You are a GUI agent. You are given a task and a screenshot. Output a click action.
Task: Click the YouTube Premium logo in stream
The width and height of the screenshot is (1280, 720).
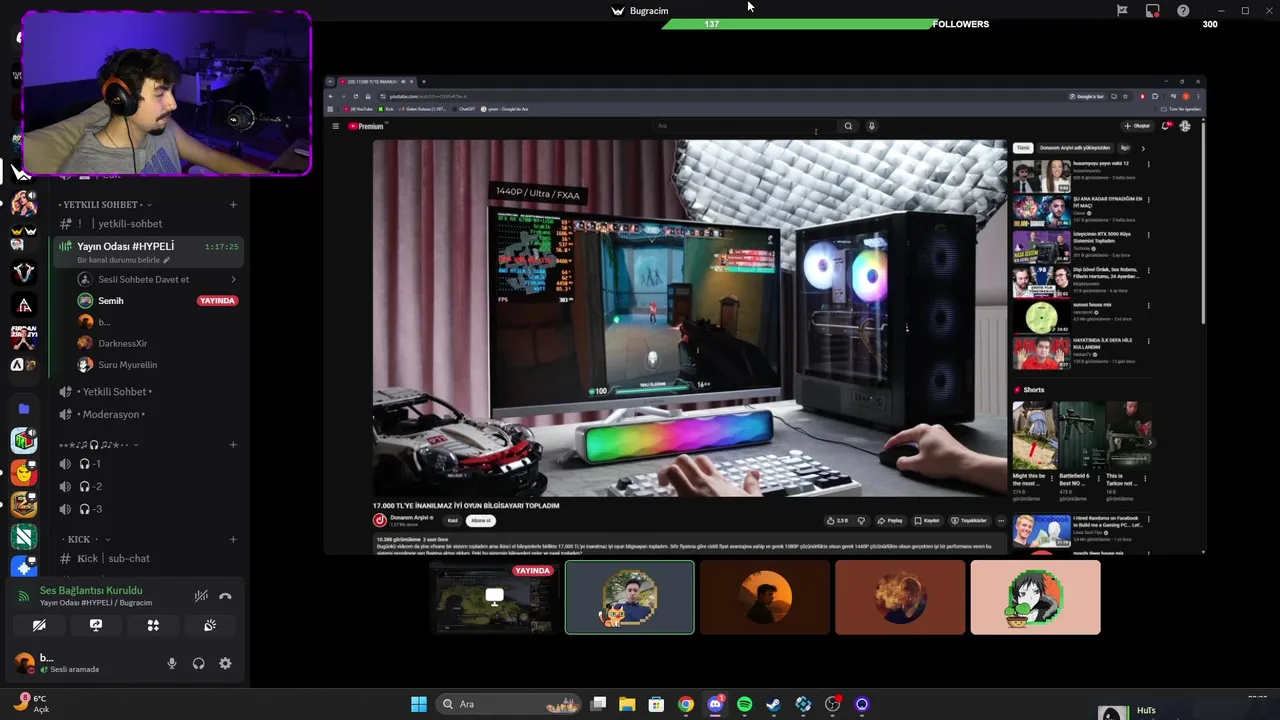click(x=366, y=126)
